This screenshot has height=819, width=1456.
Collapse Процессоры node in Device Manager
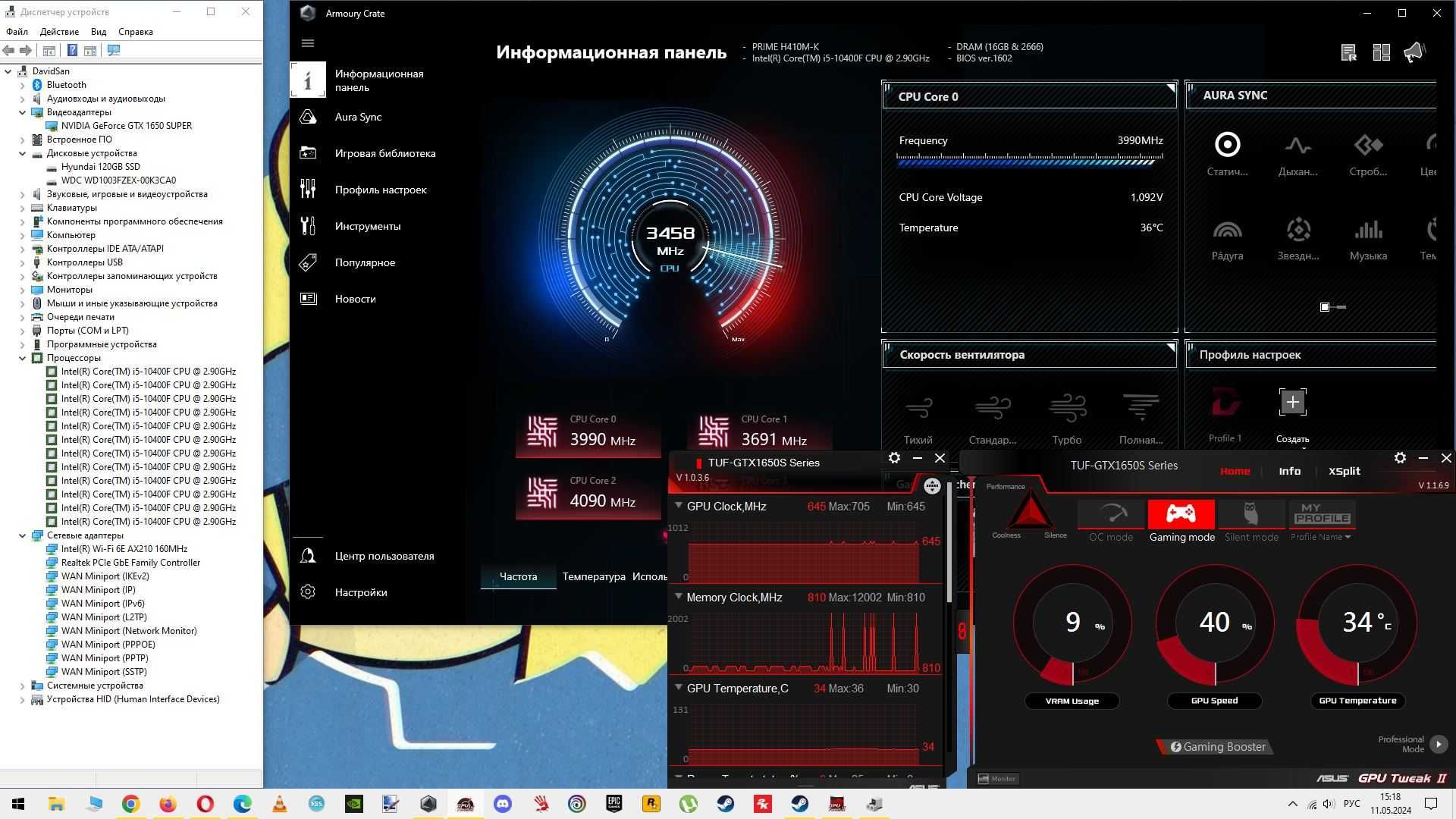tap(23, 358)
